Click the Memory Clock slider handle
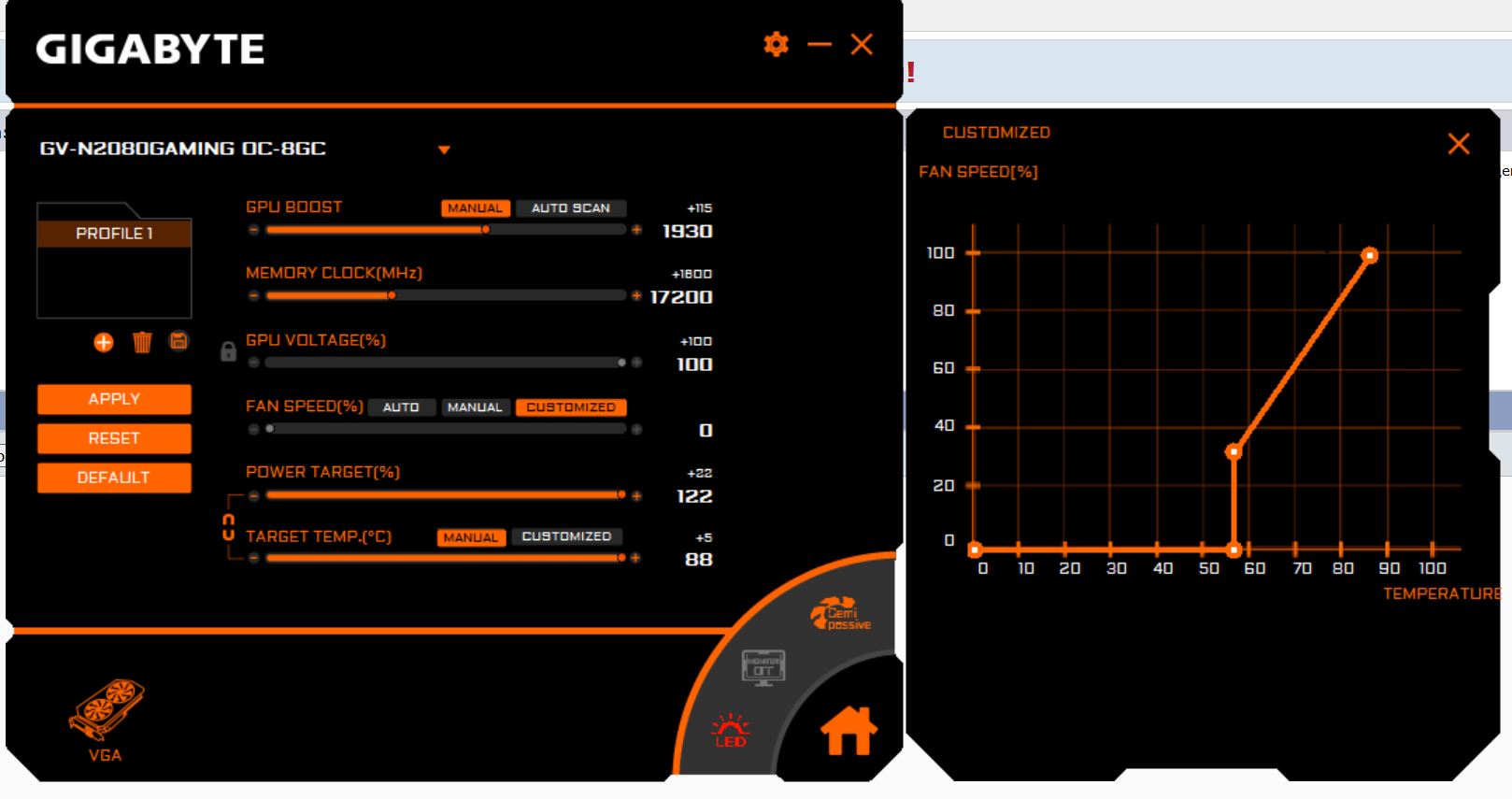Screen dimensions: 1512x799 pyautogui.click(x=392, y=295)
